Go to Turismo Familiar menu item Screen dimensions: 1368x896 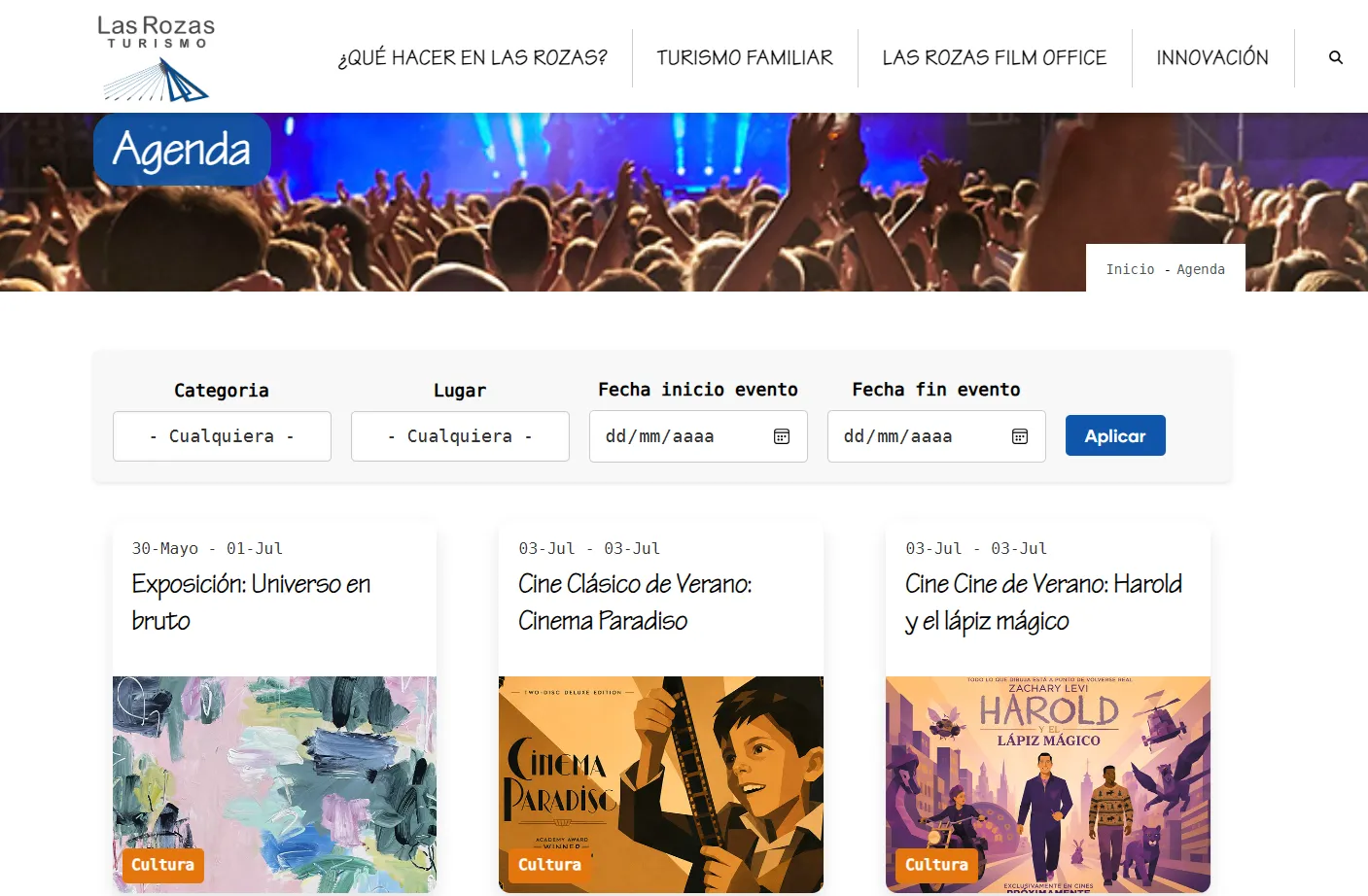745,58
